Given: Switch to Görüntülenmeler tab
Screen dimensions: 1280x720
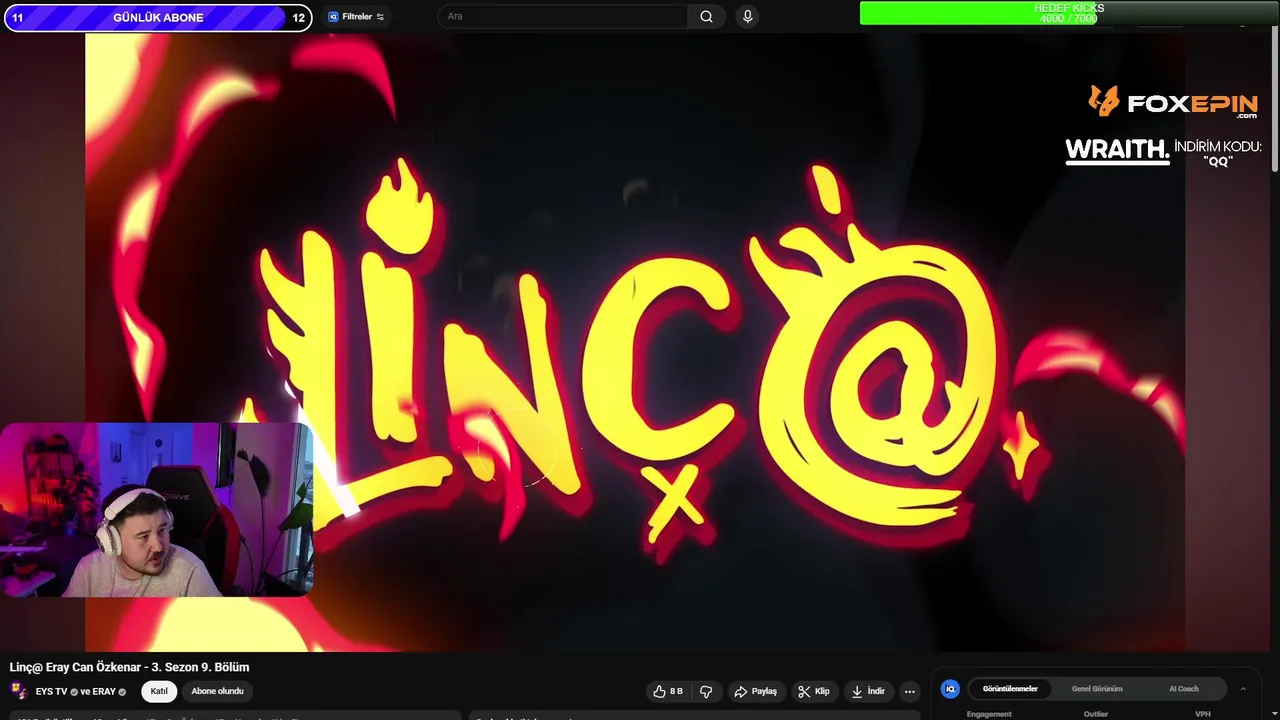Looking at the screenshot, I should (1010, 689).
